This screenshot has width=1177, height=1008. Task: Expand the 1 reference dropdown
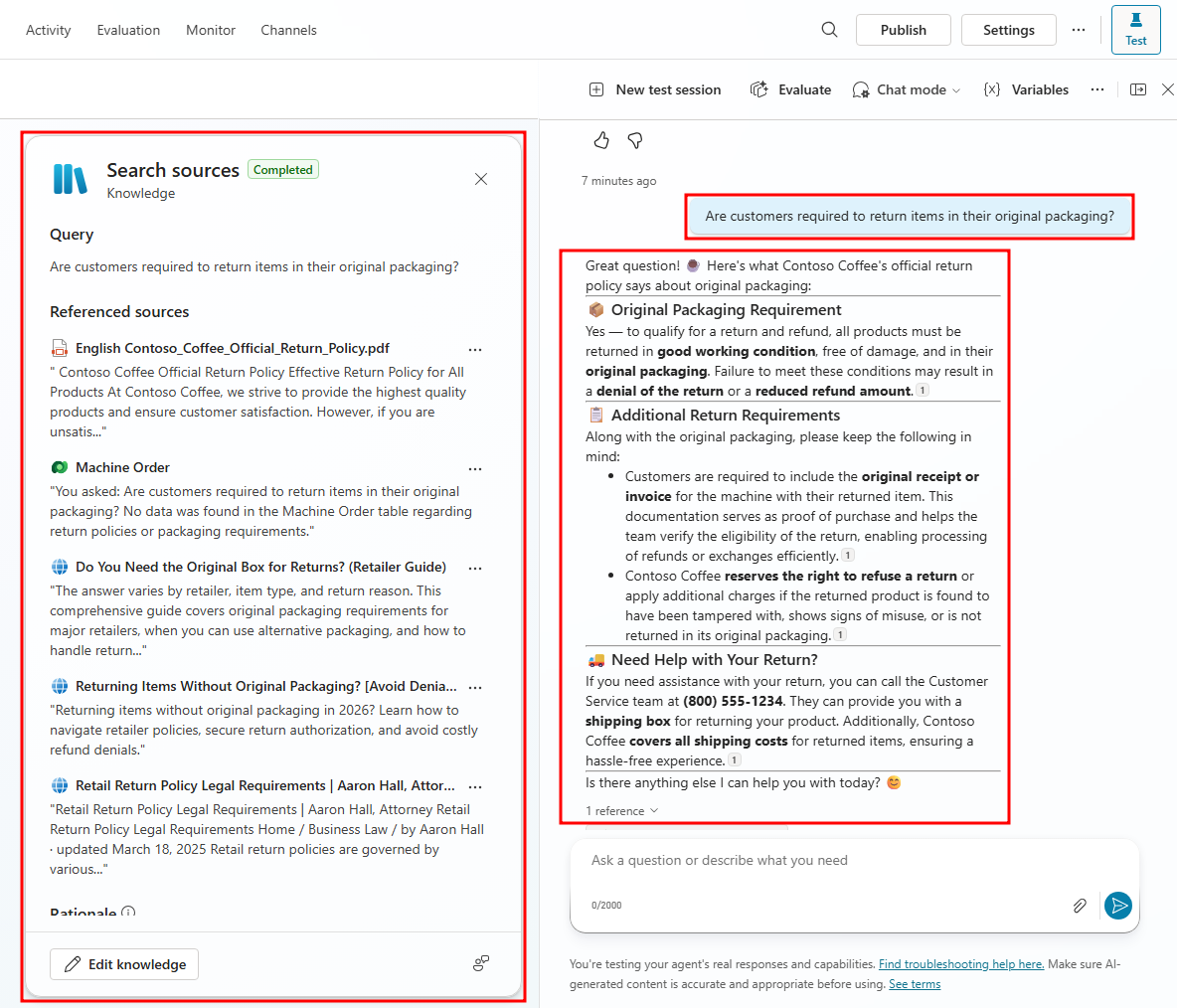tap(621, 810)
